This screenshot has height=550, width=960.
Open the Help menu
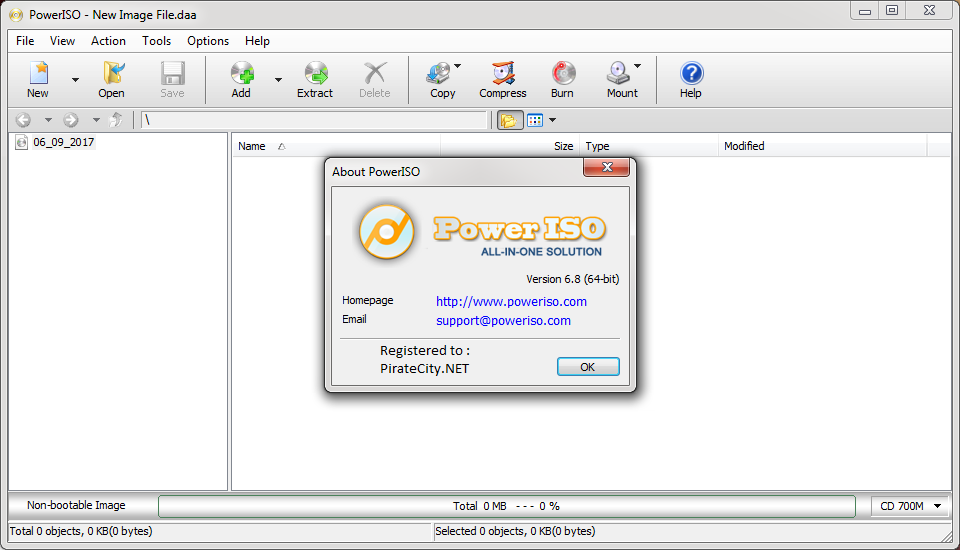(x=257, y=41)
